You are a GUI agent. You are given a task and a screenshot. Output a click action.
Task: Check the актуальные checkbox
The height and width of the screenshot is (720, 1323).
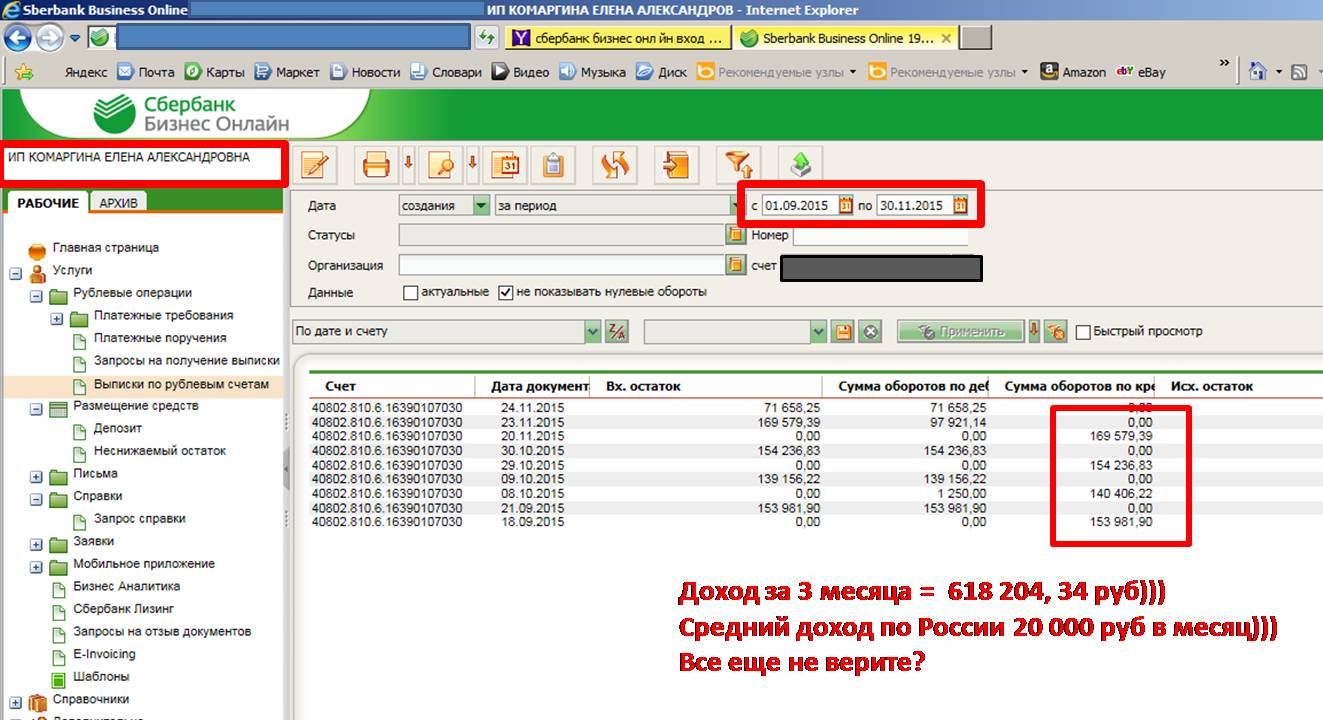pos(410,293)
